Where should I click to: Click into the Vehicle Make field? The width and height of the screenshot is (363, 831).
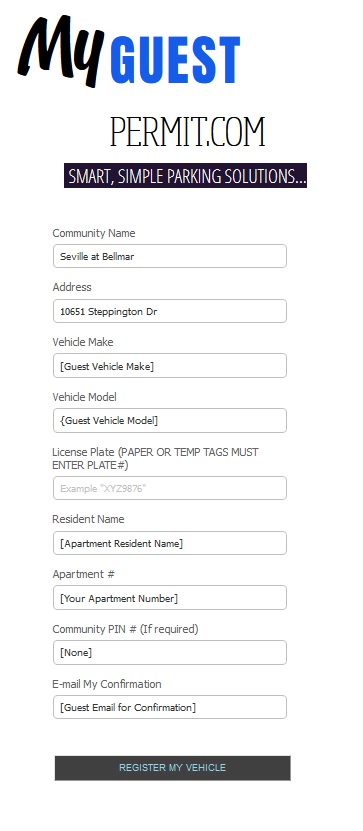170,366
